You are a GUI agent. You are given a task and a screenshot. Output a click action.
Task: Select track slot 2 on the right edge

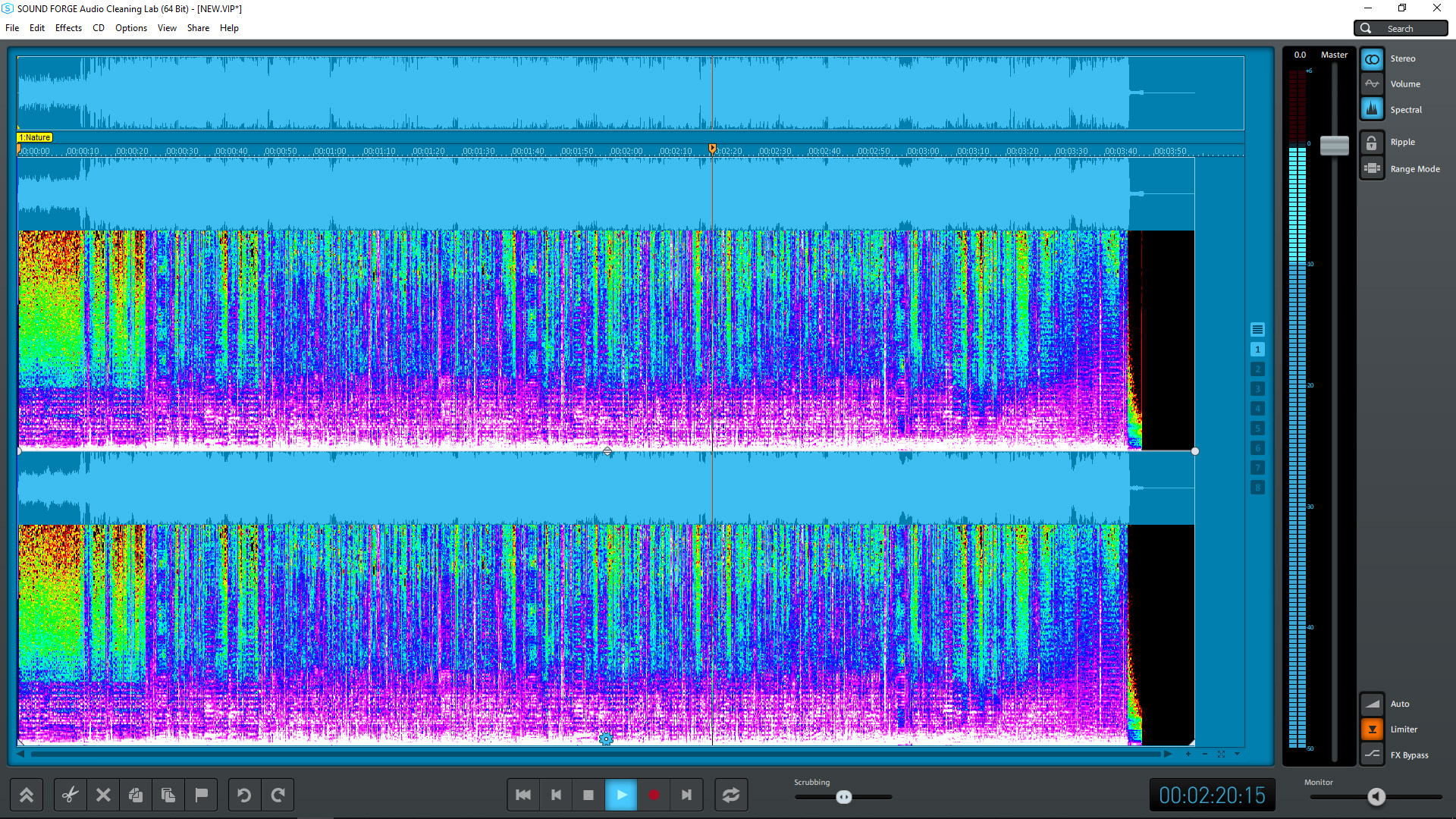click(x=1257, y=369)
